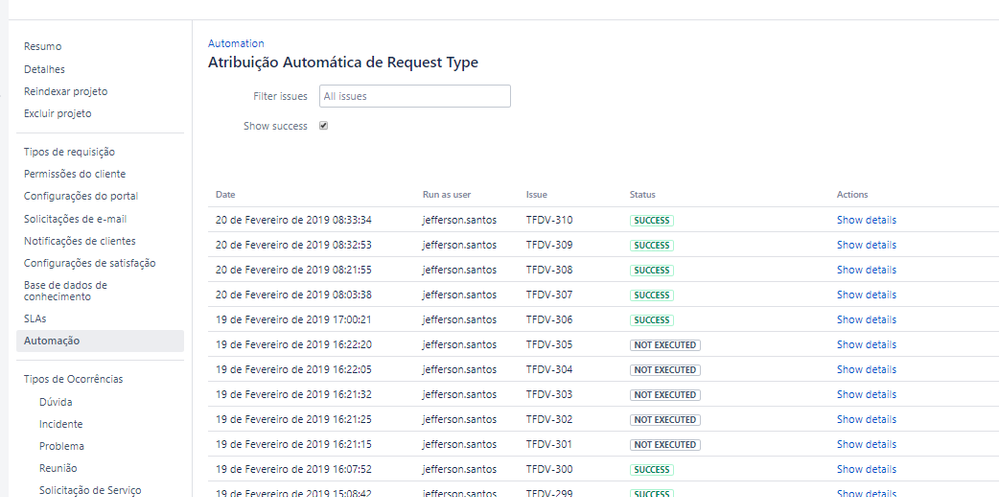The width and height of the screenshot is (999, 497).
Task: Select Reindexar projeto in sidebar
Action: (x=66, y=91)
